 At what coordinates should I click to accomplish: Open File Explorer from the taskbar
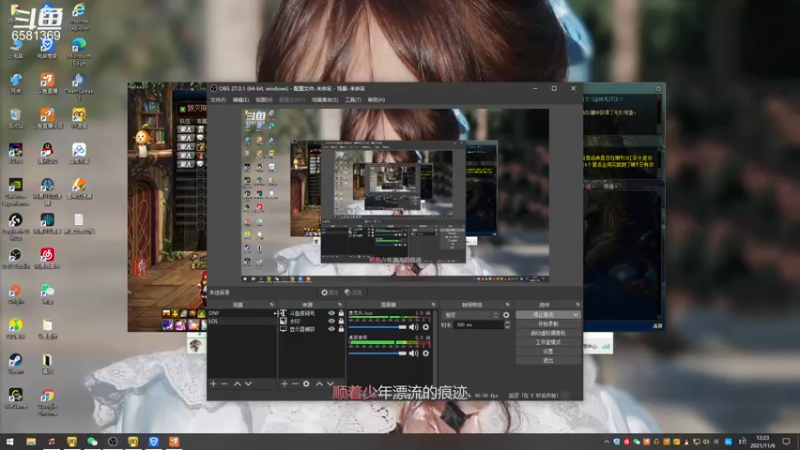31,441
